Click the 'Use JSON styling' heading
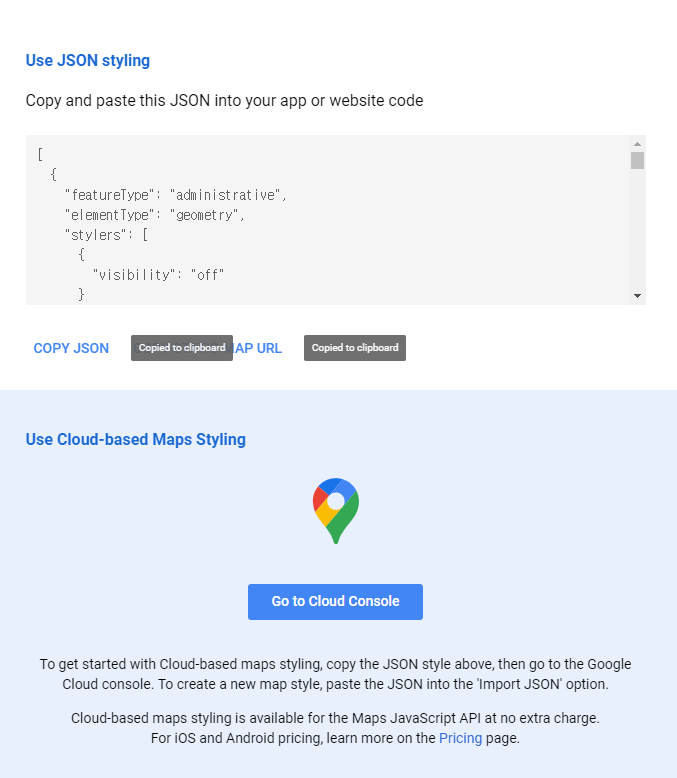Viewport: 677px width, 778px height. [88, 60]
